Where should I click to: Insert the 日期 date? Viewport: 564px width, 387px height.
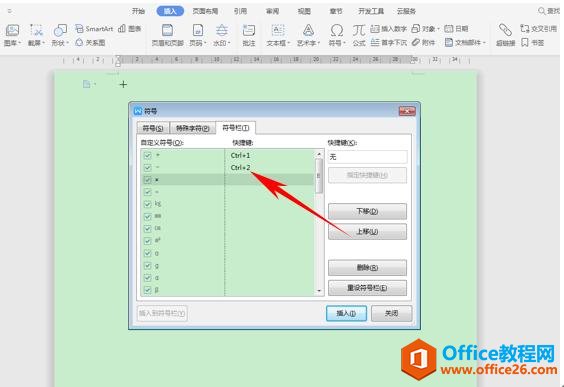point(456,29)
